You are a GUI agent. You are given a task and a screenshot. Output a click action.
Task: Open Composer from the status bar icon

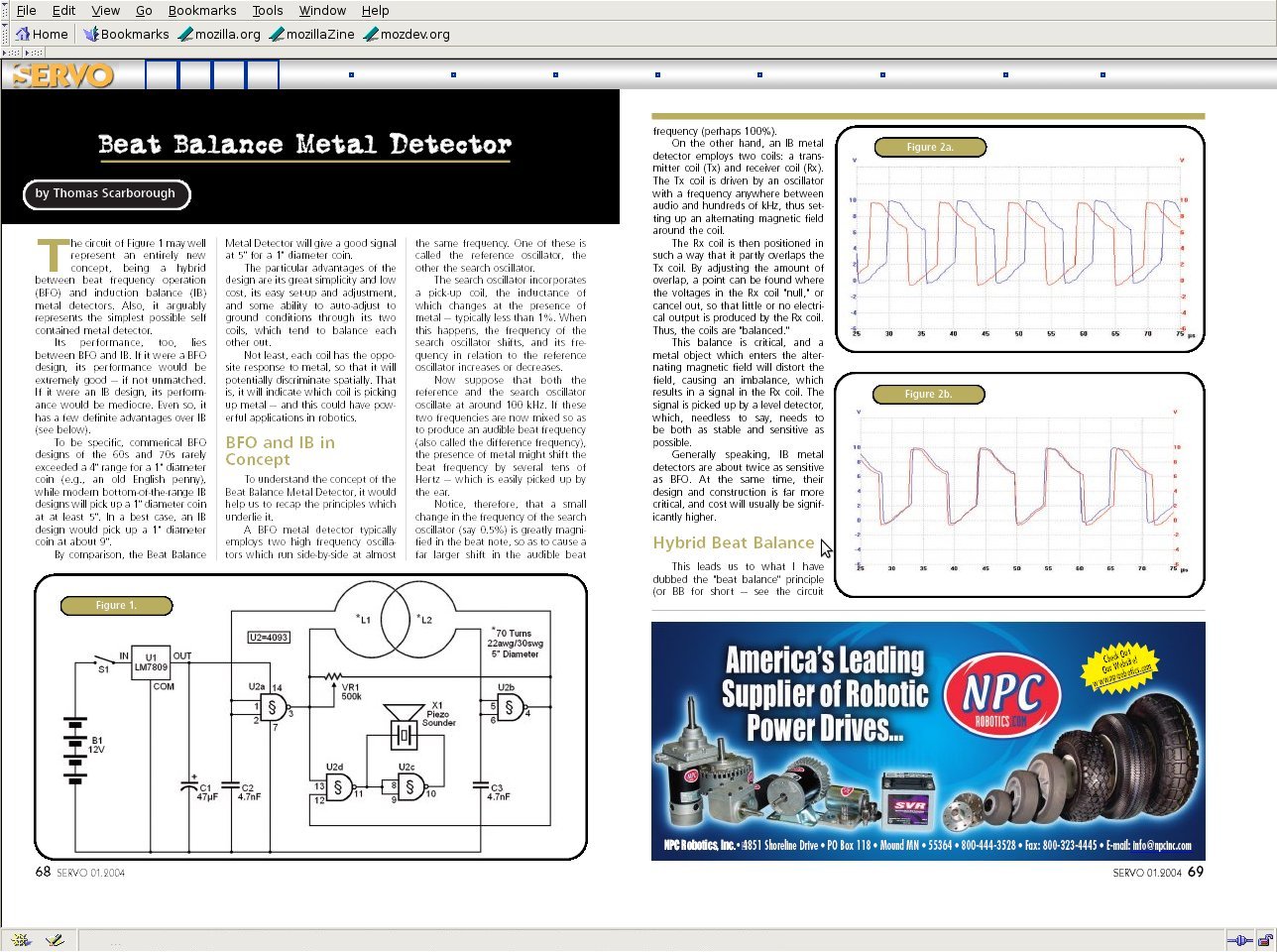(55, 939)
